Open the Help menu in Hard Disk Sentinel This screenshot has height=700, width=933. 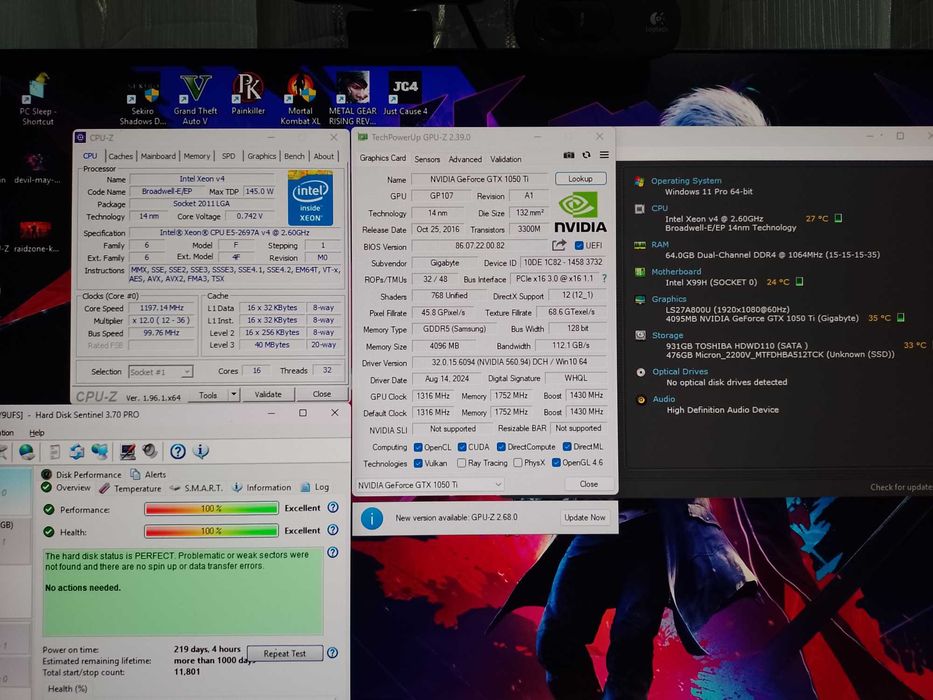tap(37, 433)
